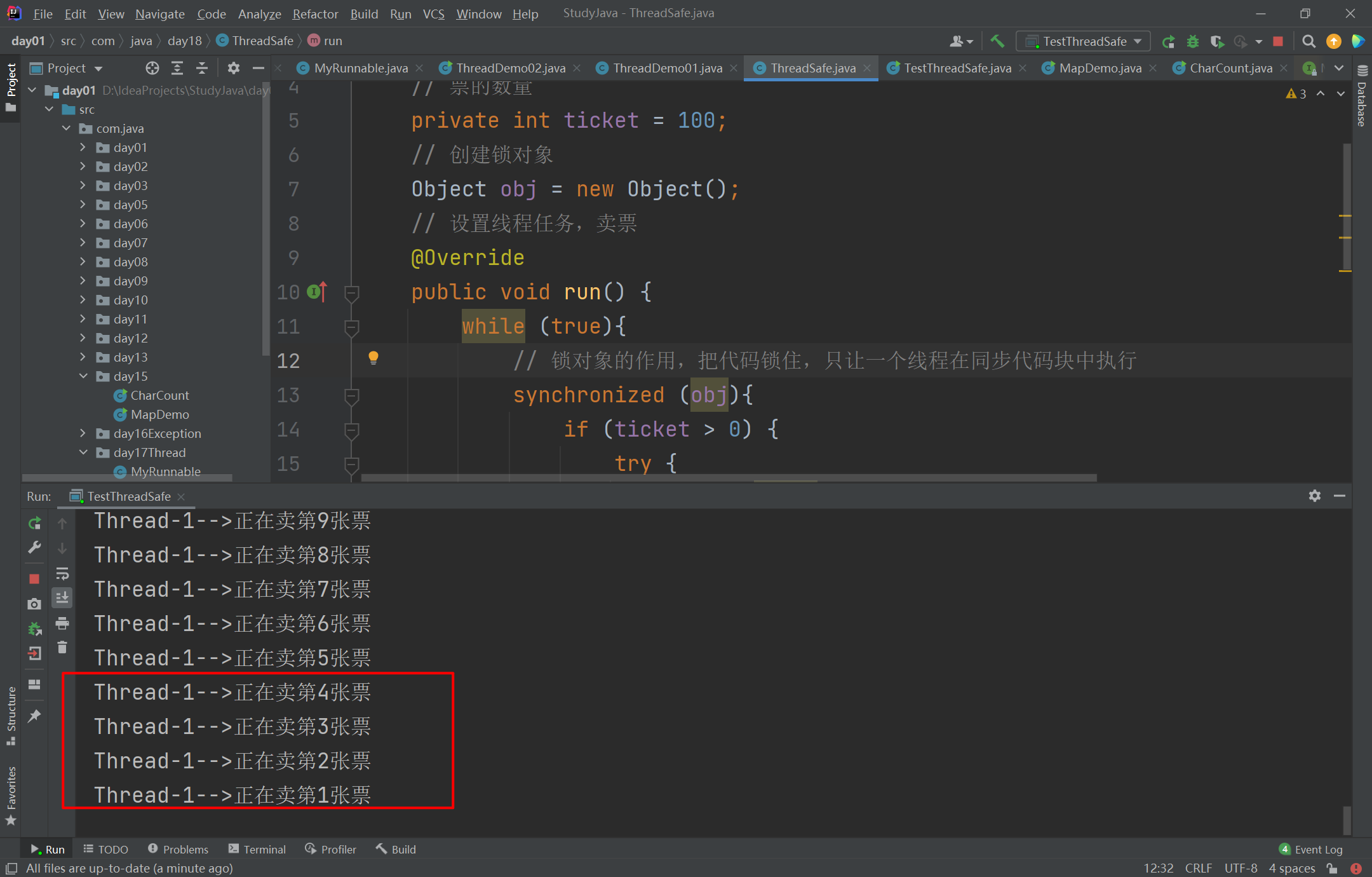This screenshot has height=877, width=1372.
Task: Run with coverage shield icon
Action: click(x=1217, y=41)
